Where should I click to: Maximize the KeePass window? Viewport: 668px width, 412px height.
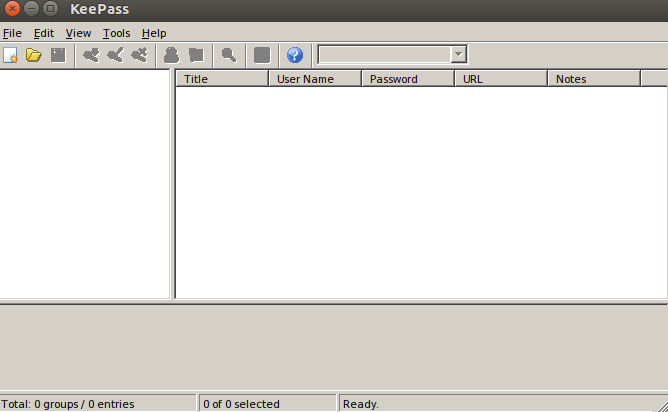pyautogui.click(x=50, y=9)
